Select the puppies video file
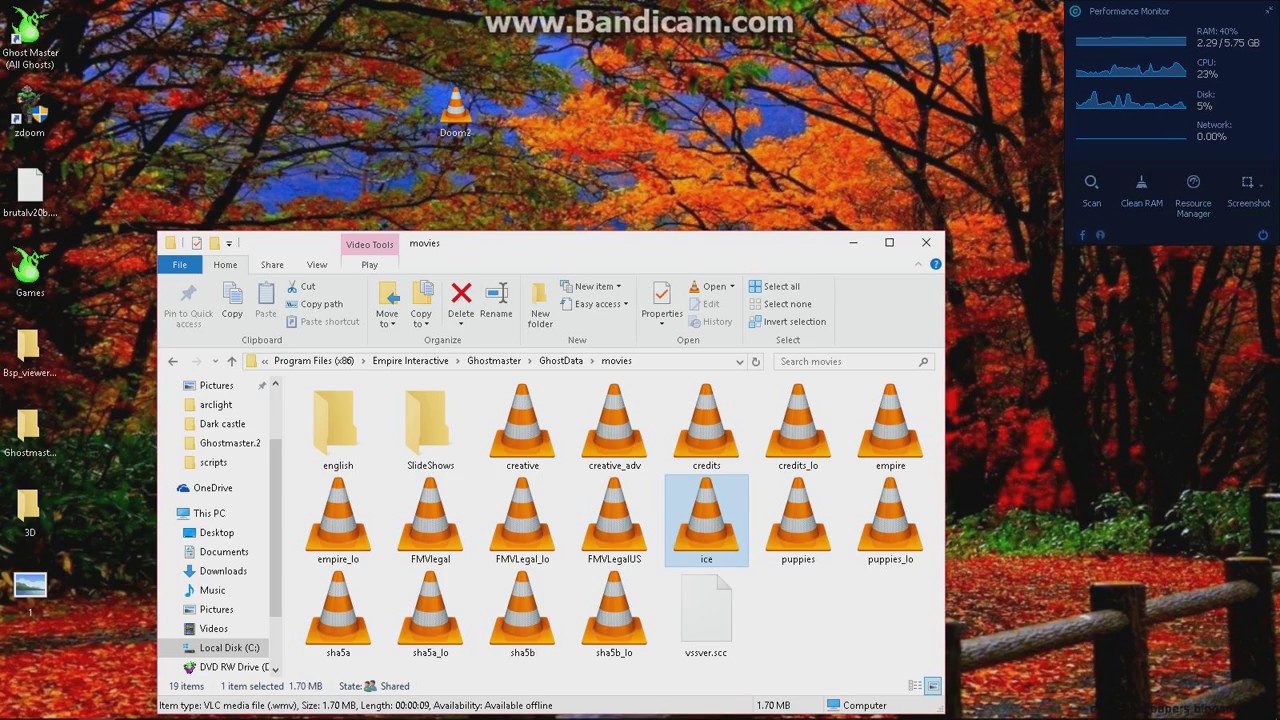This screenshot has width=1280, height=720. [x=798, y=522]
